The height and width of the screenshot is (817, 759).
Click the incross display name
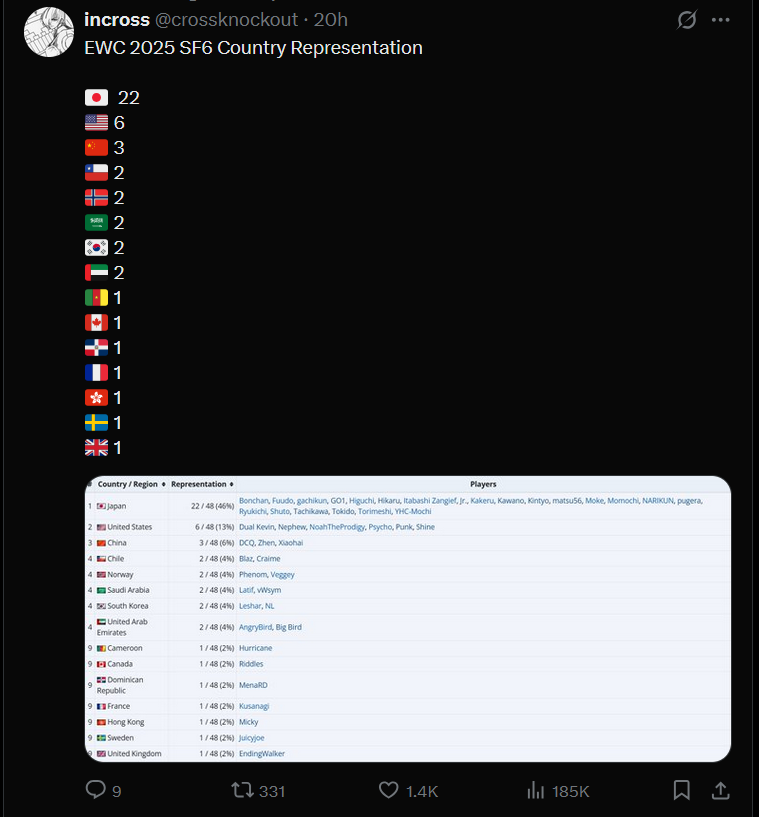tap(116, 20)
